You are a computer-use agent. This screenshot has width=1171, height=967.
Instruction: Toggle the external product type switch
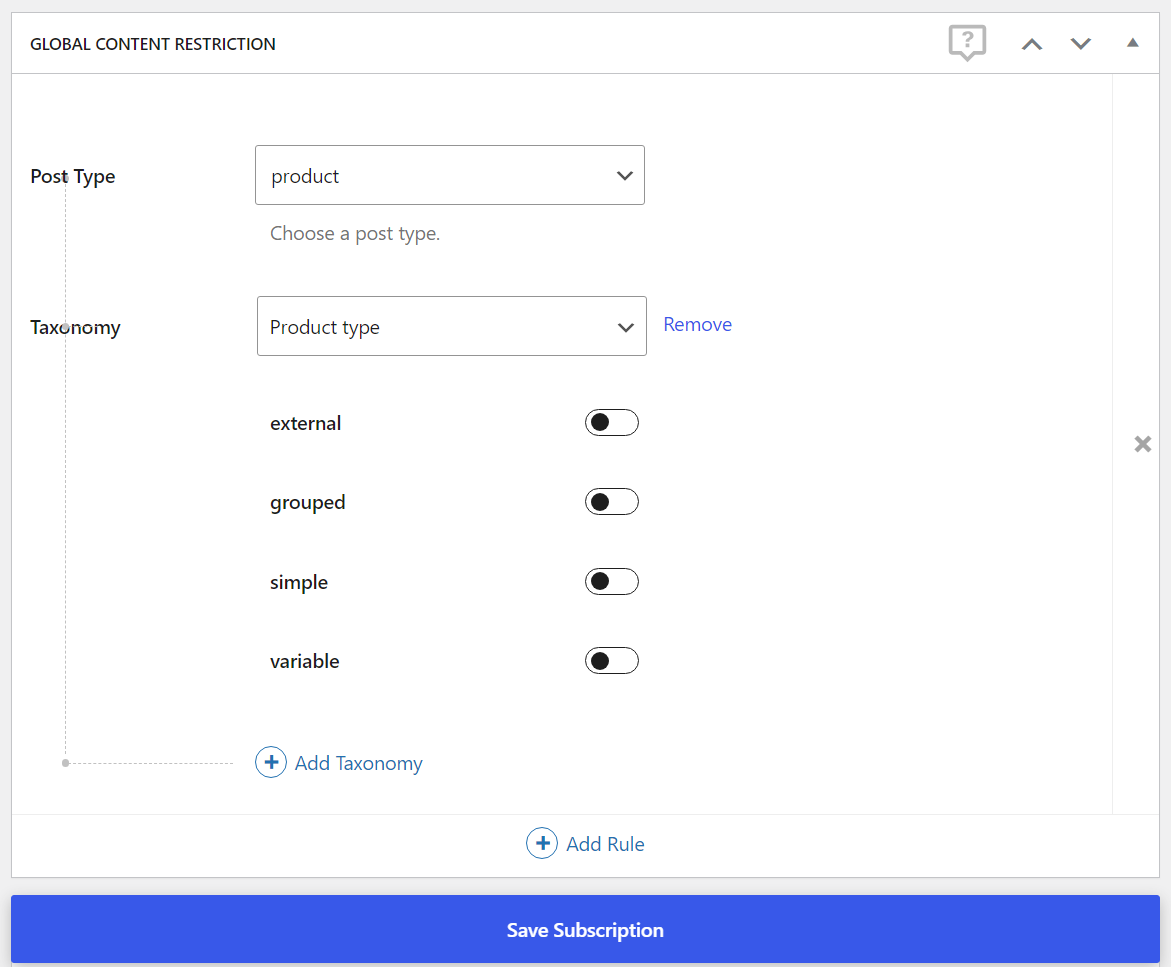(x=612, y=423)
